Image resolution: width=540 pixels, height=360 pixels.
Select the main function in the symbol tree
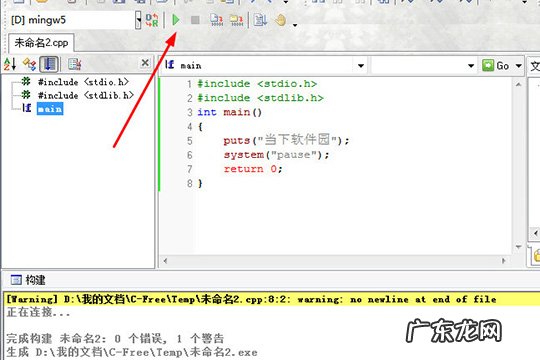(x=50, y=109)
